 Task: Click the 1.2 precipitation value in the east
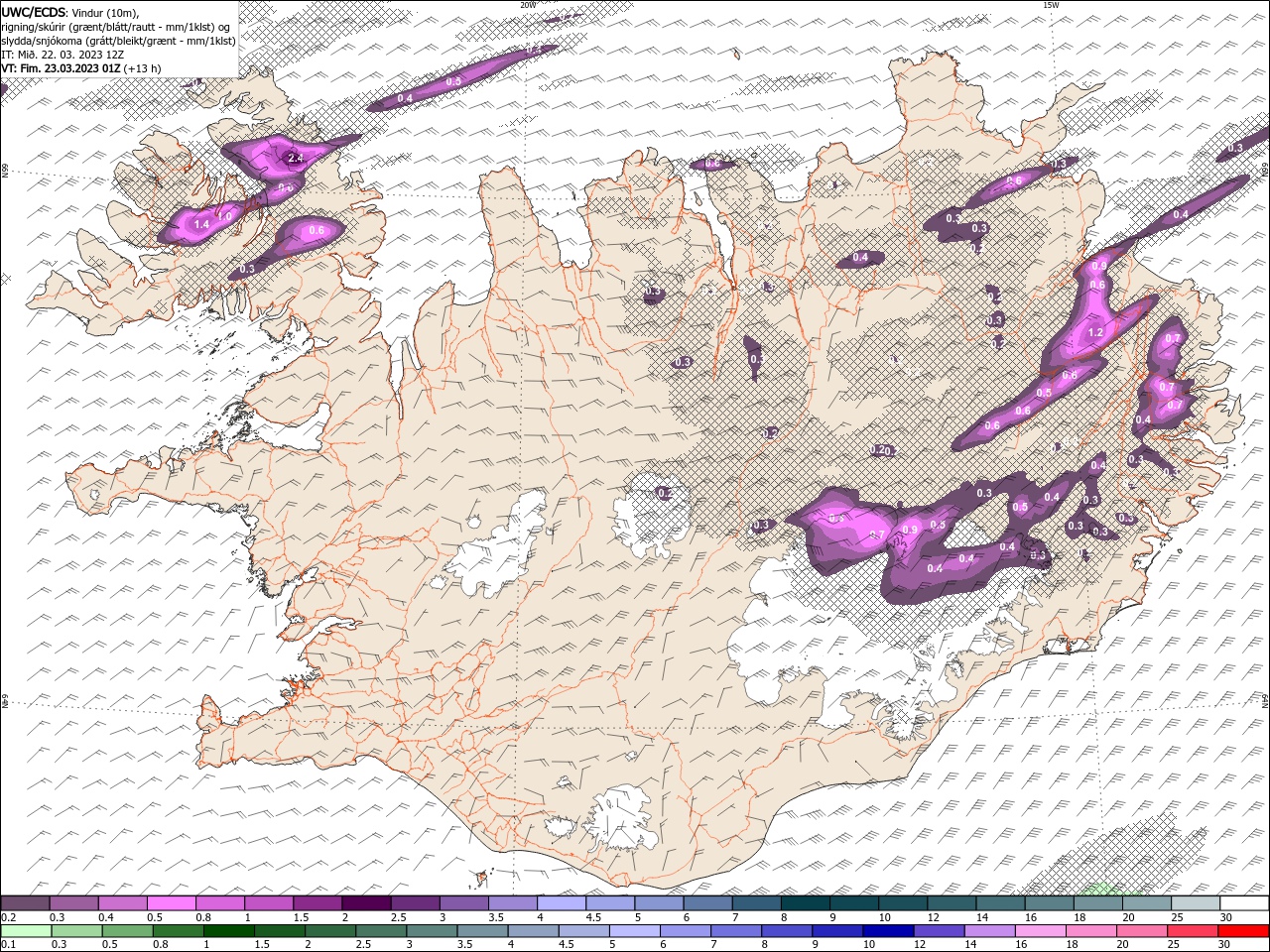click(1095, 333)
